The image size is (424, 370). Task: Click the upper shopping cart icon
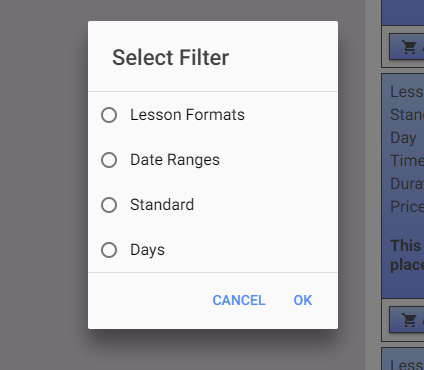coord(409,47)
